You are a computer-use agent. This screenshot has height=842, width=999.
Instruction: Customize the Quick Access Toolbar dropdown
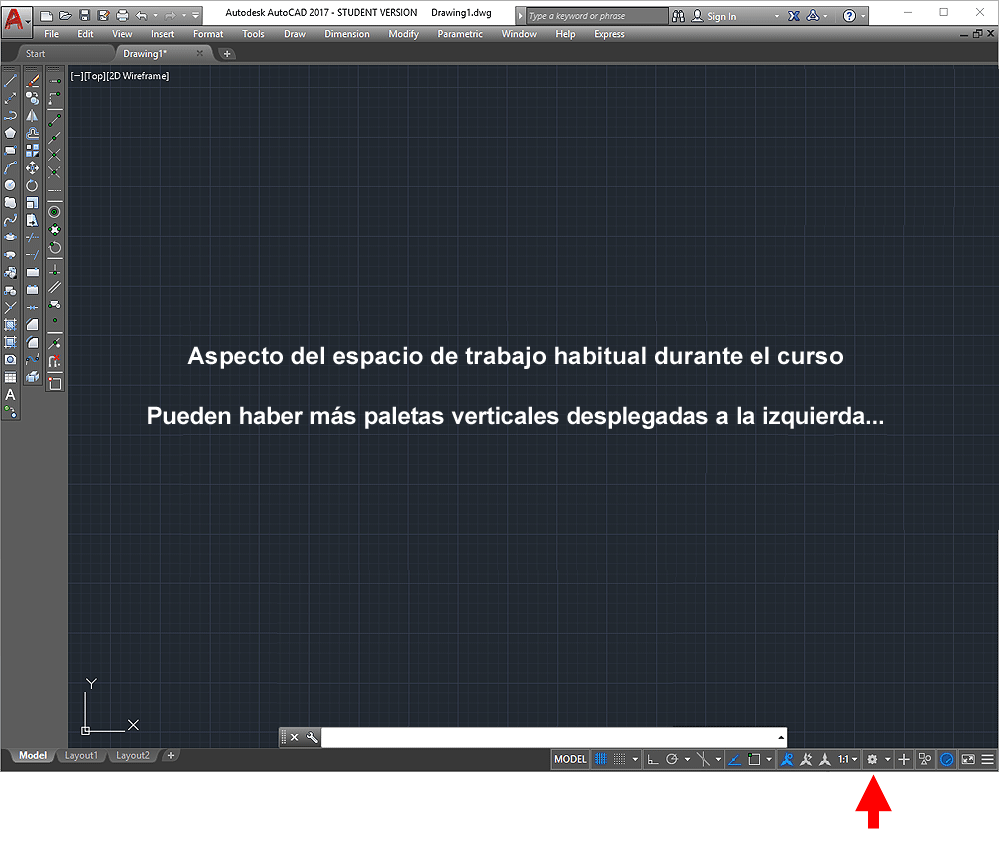coord(196,15)
